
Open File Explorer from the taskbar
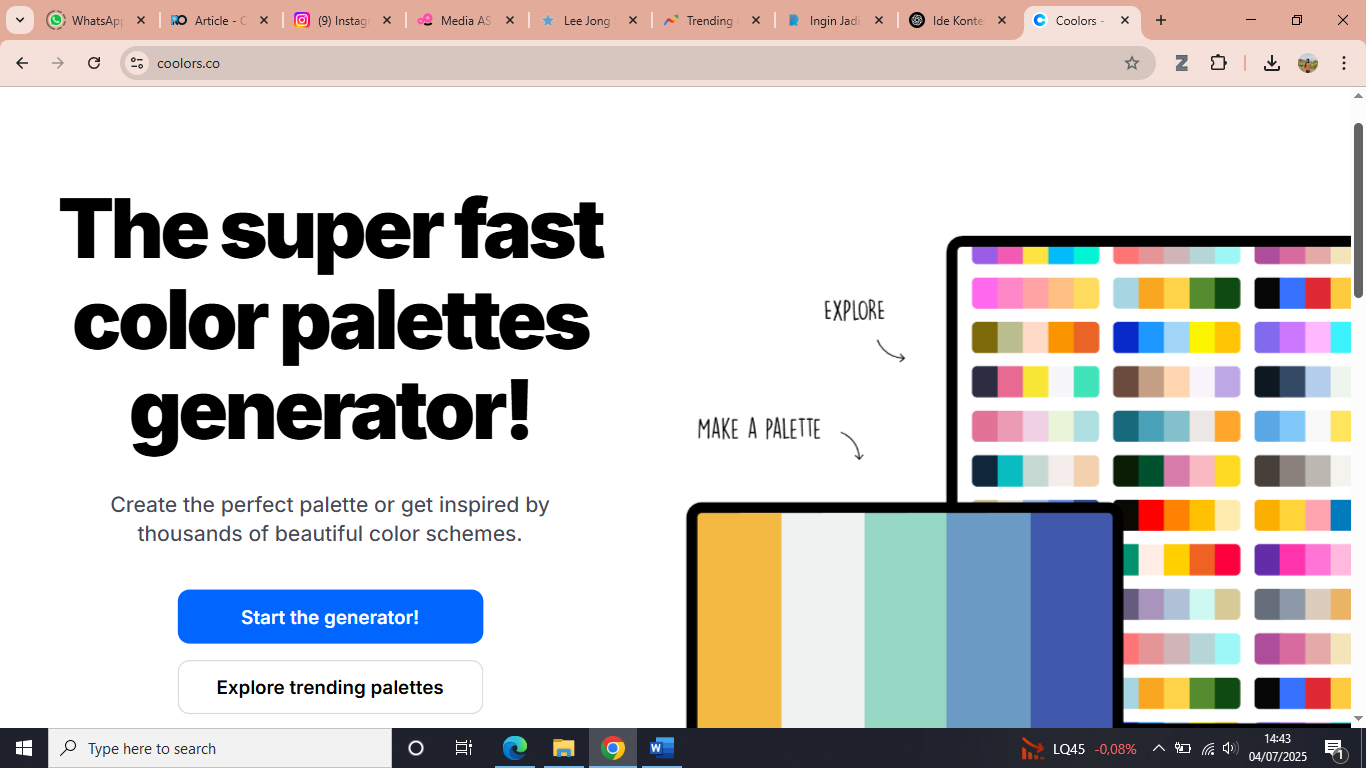pos(564,748)
